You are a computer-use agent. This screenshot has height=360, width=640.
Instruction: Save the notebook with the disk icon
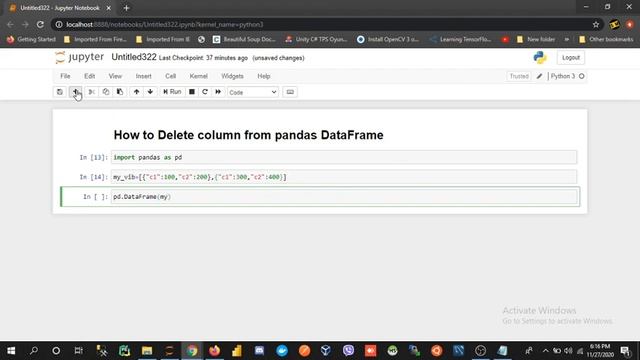pyautogui.click(x=60, y=92)
